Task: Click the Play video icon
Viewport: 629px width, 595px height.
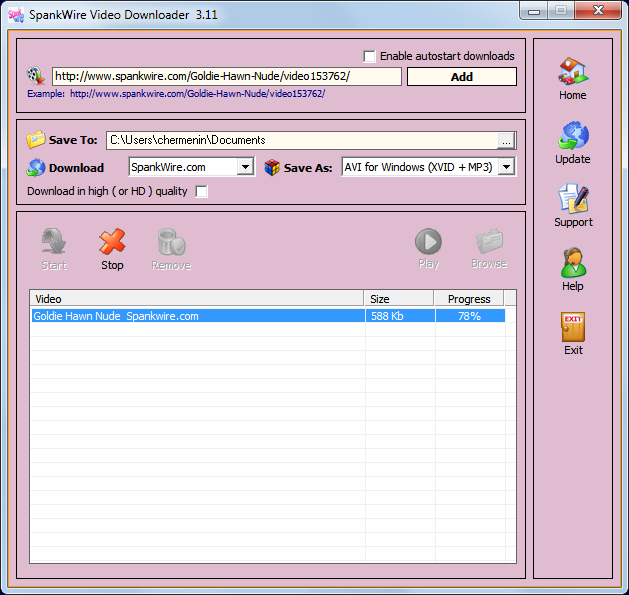Action: coord(428,241)
